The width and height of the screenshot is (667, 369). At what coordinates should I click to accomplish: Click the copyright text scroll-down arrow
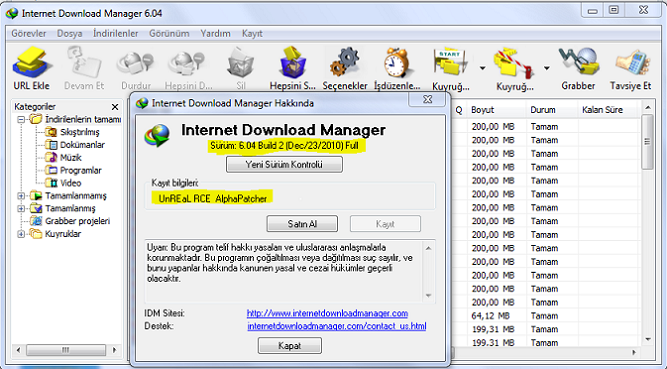pos(428,295)
